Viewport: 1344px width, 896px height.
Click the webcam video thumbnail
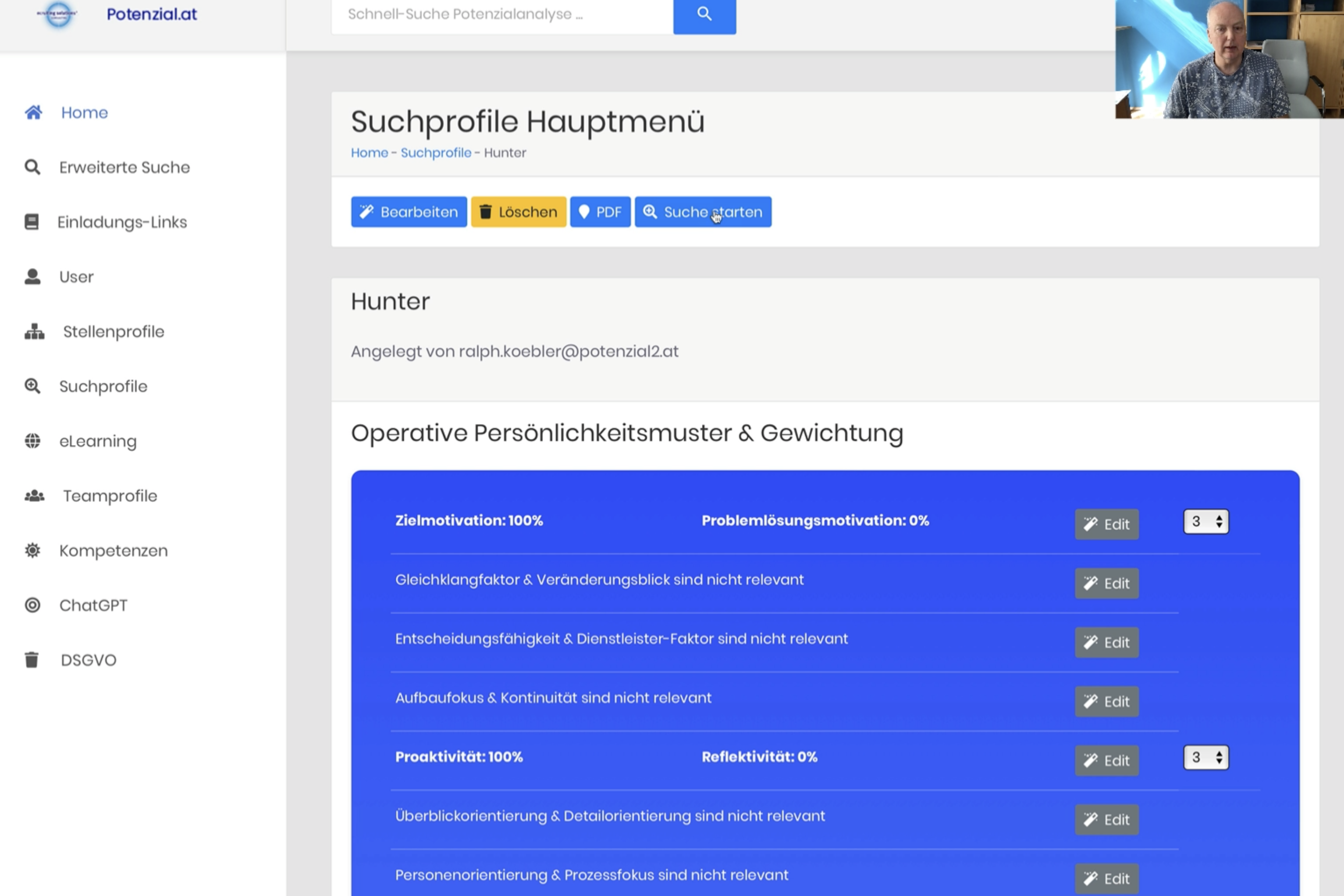point(1230,59)
